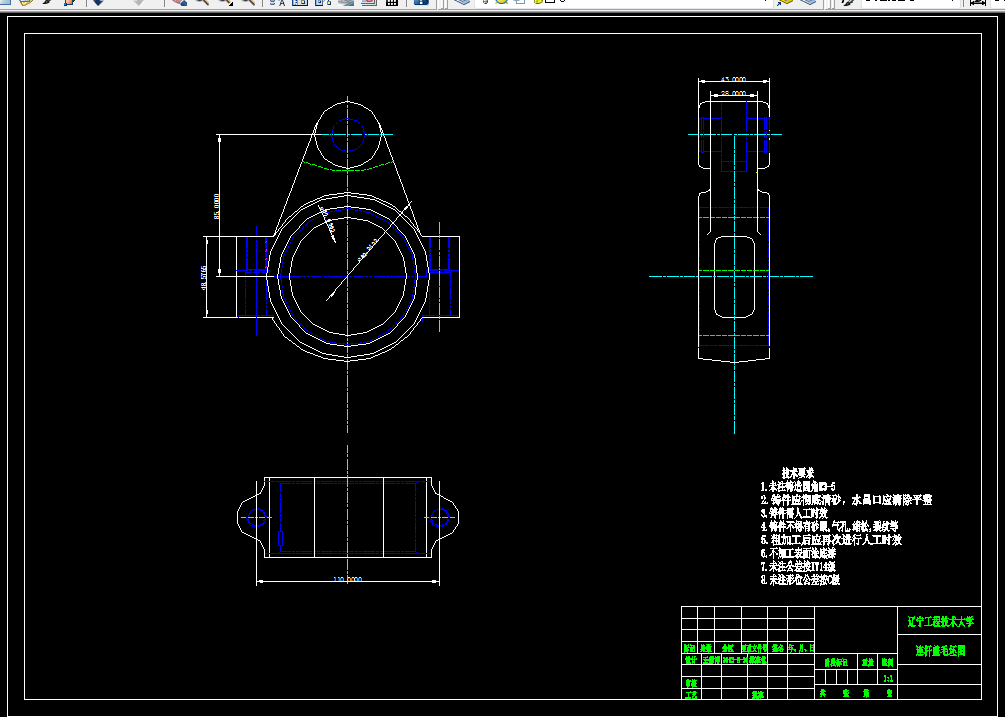Click the 连杆盖毛坯图 drawing name text

(940, 651)
